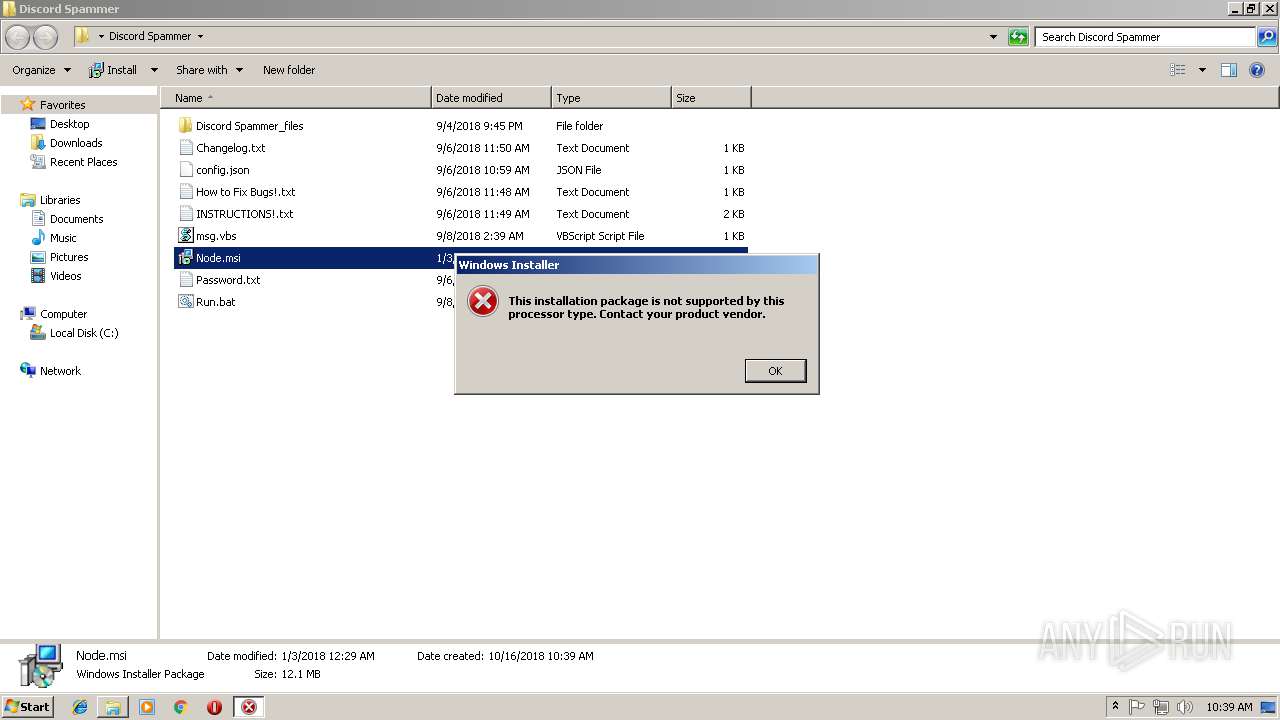Select the msg.vbs script icon
The width and height of the screenshot is (1280, 720).
click(x=185, y=236)
